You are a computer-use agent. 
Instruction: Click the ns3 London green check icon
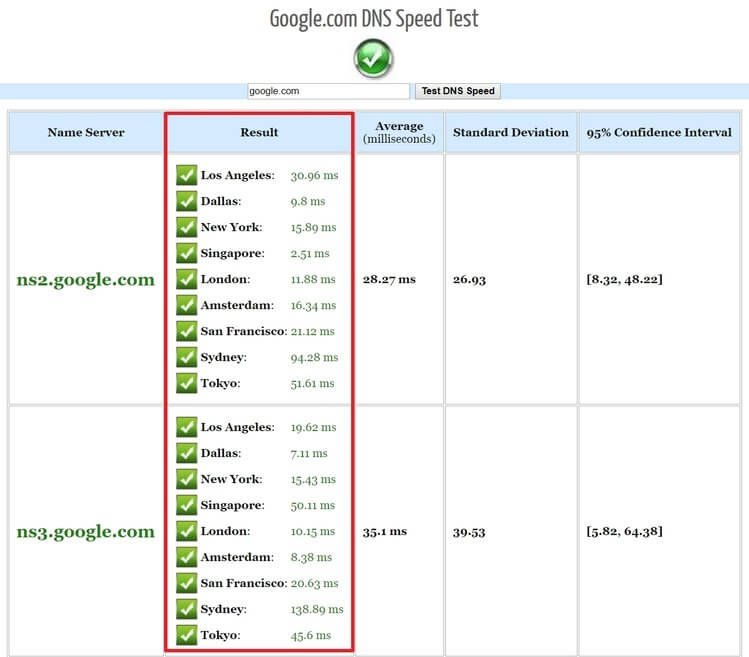click(186, 531)
